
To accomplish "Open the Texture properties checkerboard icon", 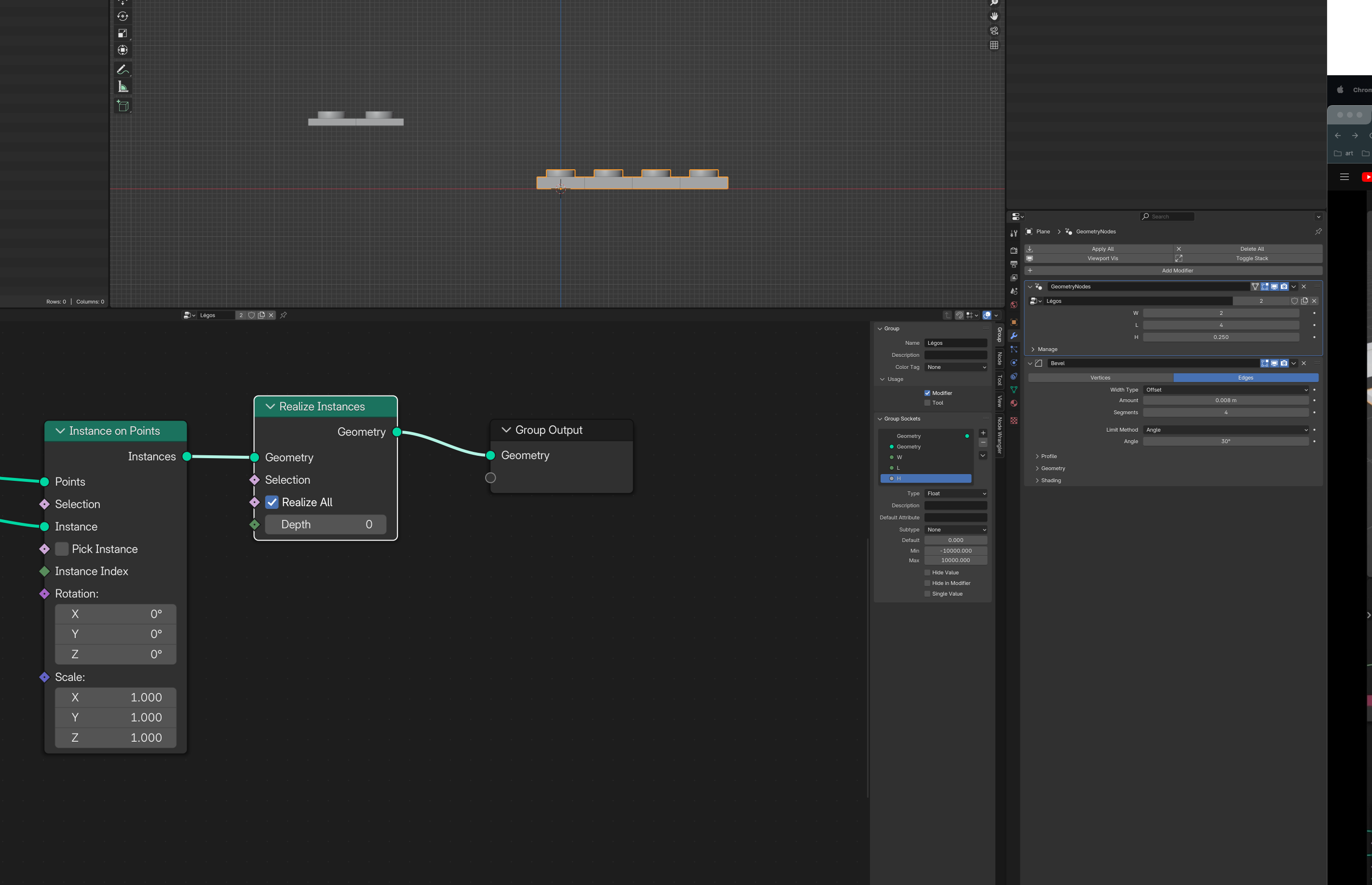I will tap(1014, 421).
